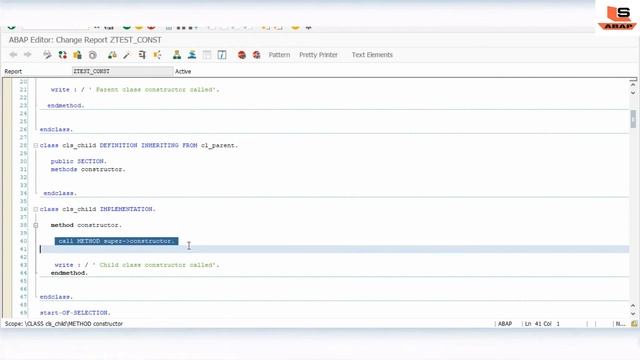Click the title 'ABAP Editor: Change Report ZTEST_CONST'
640x360 pixels.
click(x=85, y=40)
